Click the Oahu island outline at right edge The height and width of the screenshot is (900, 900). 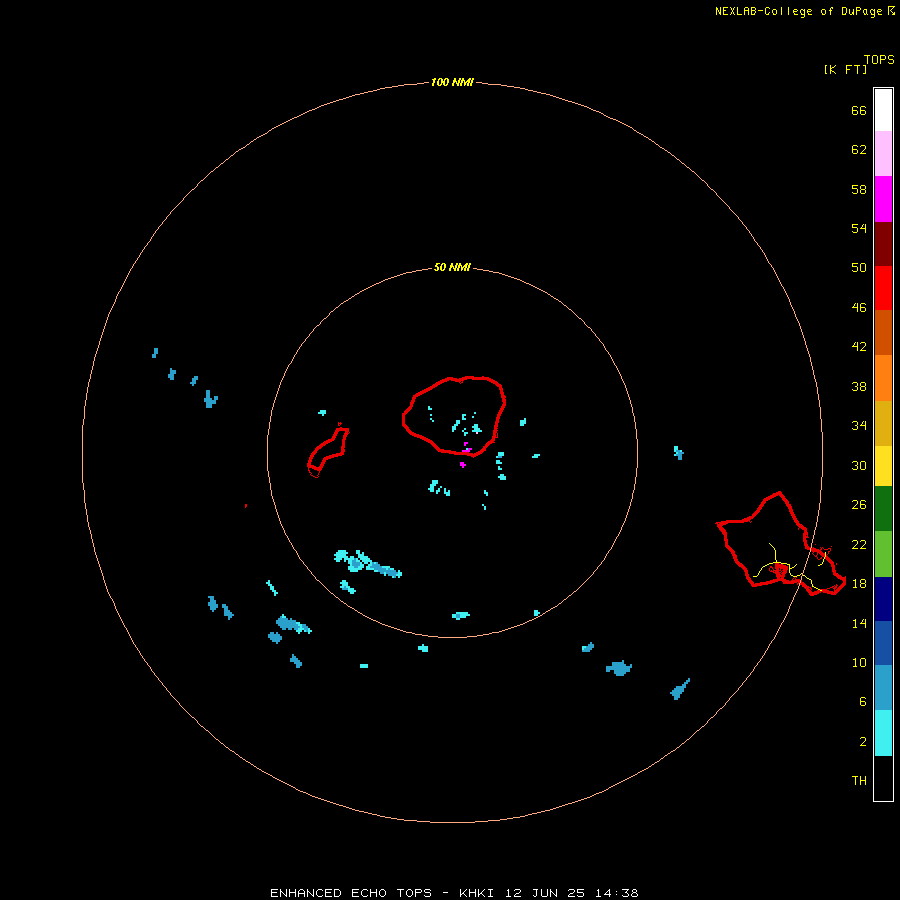(781, 544)
